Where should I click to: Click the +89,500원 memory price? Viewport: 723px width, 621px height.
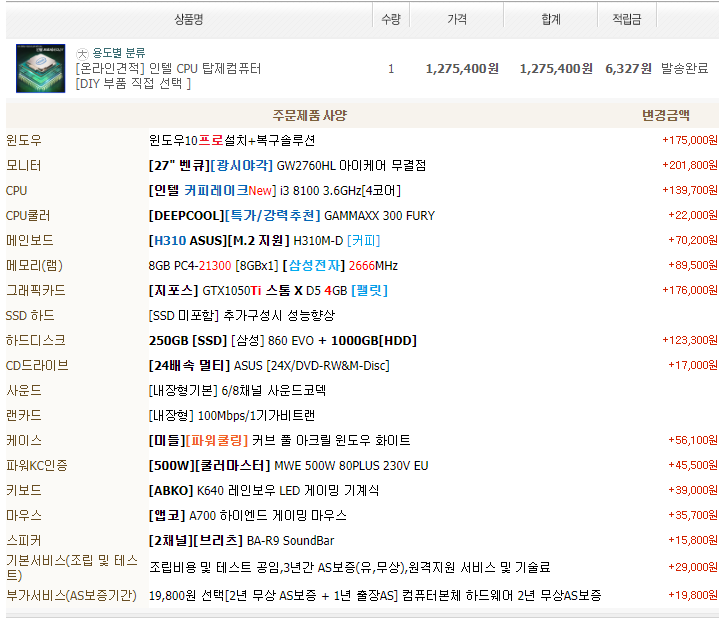(x=693, y=265)
